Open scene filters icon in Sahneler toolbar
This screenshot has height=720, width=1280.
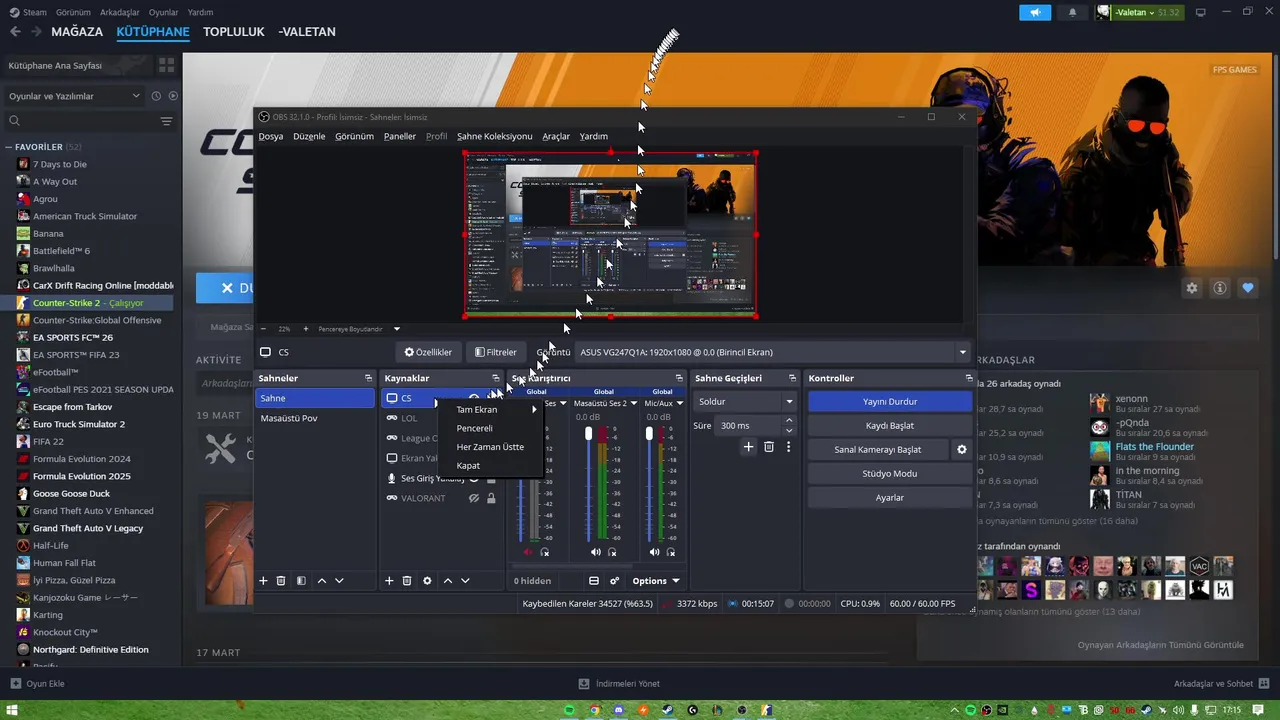coord(301,581)
